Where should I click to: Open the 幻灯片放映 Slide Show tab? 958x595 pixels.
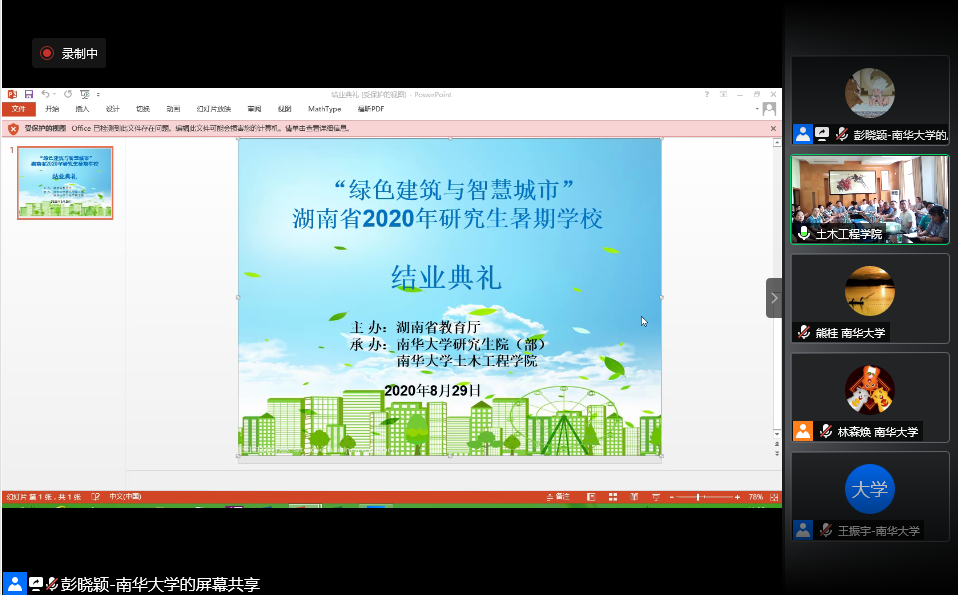[214, 109]
